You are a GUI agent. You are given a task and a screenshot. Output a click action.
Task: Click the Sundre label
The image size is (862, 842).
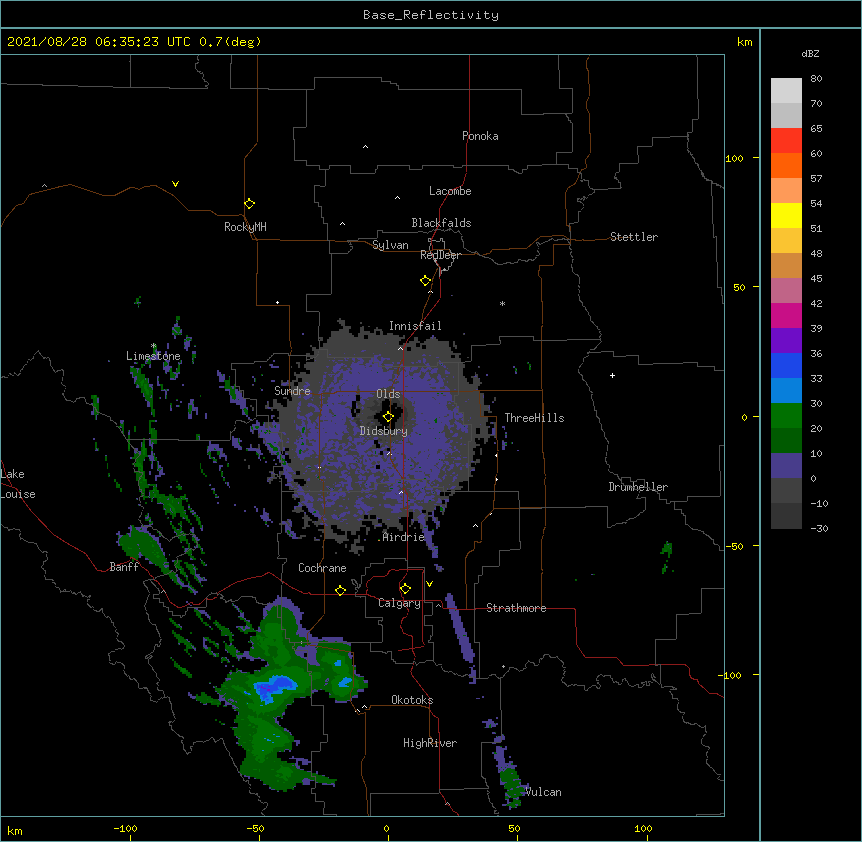(x=292, y=391)
